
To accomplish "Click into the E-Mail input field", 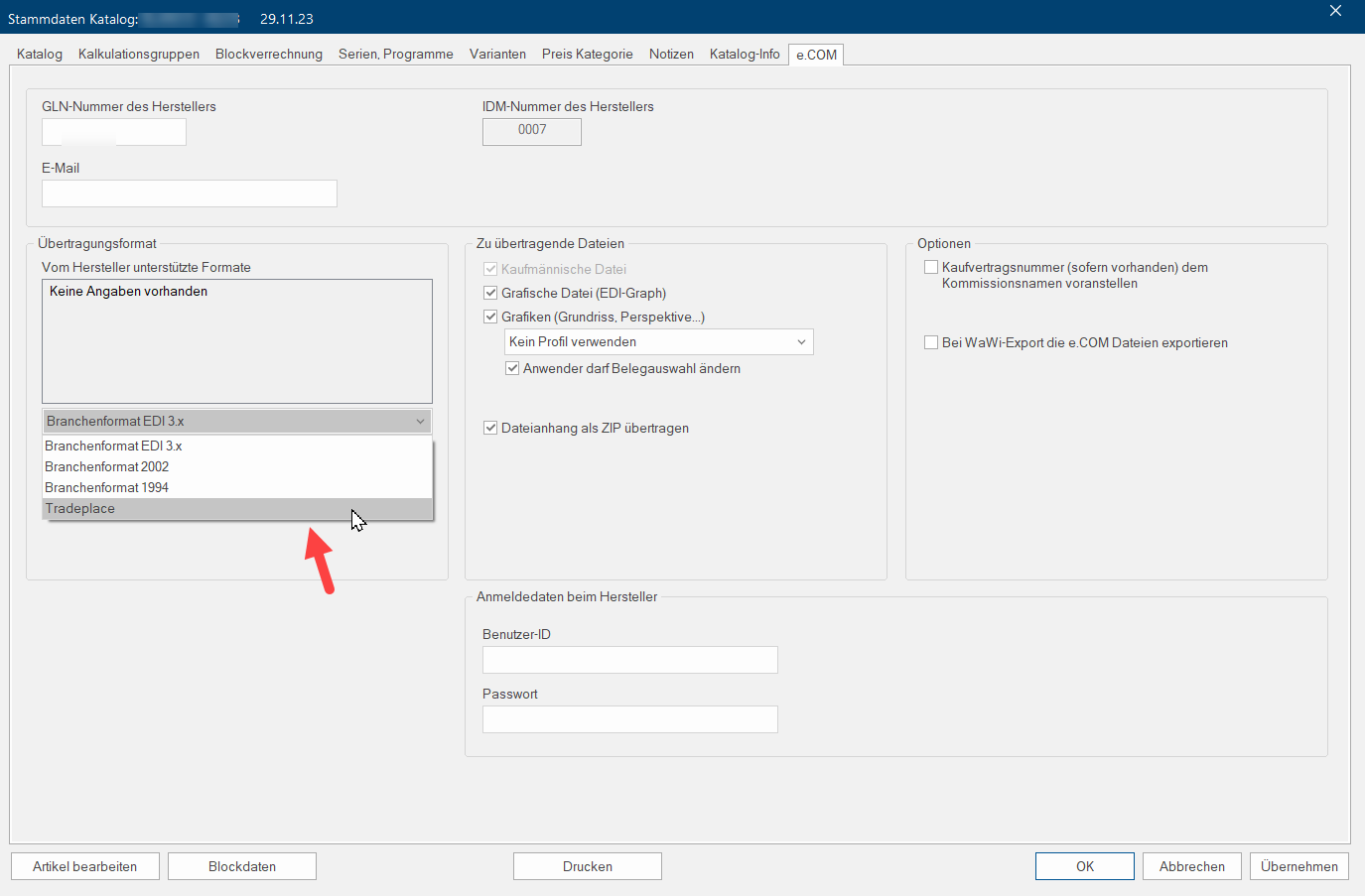I will [190, 193].
